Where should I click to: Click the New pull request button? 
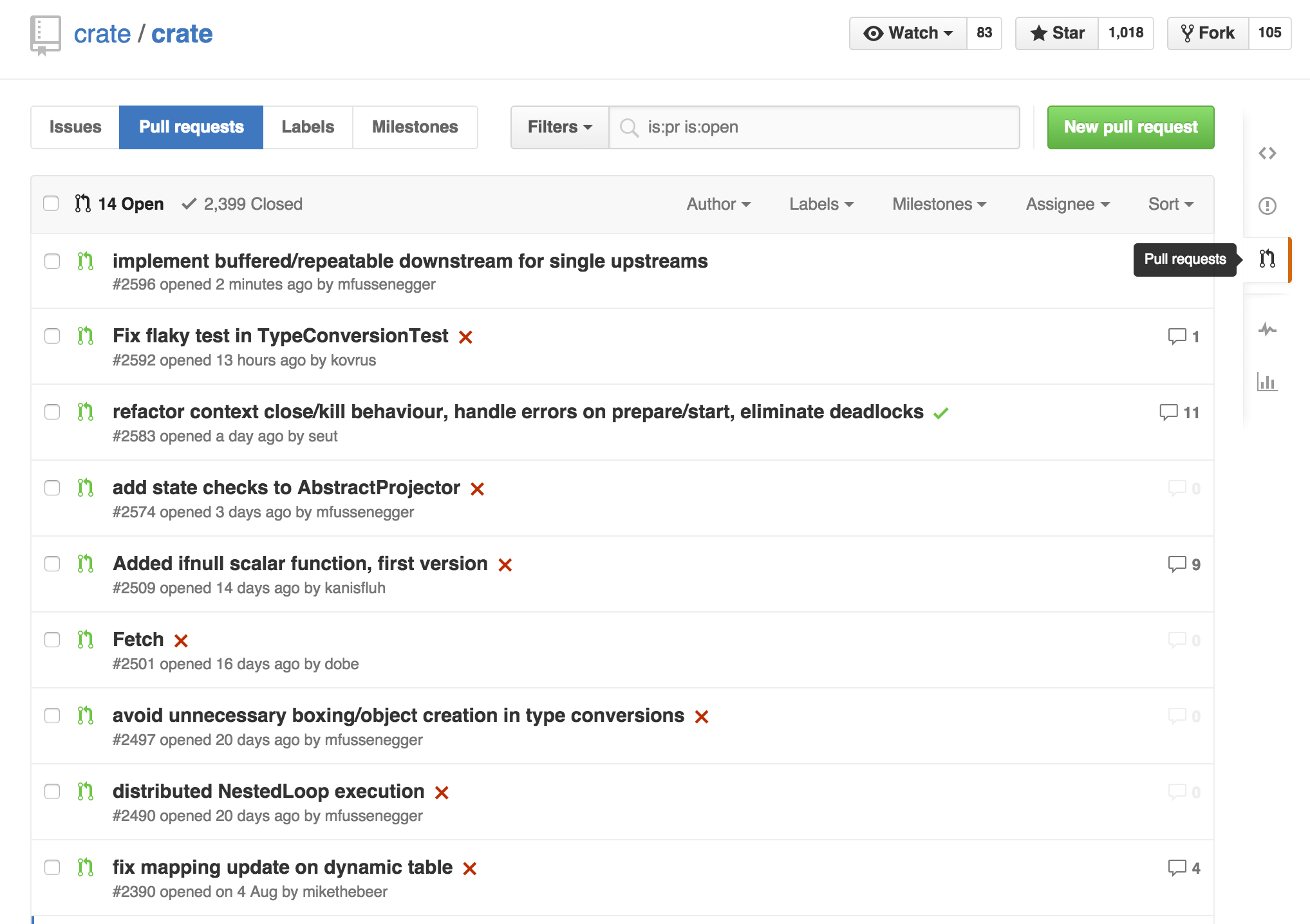click(1130, 127)
